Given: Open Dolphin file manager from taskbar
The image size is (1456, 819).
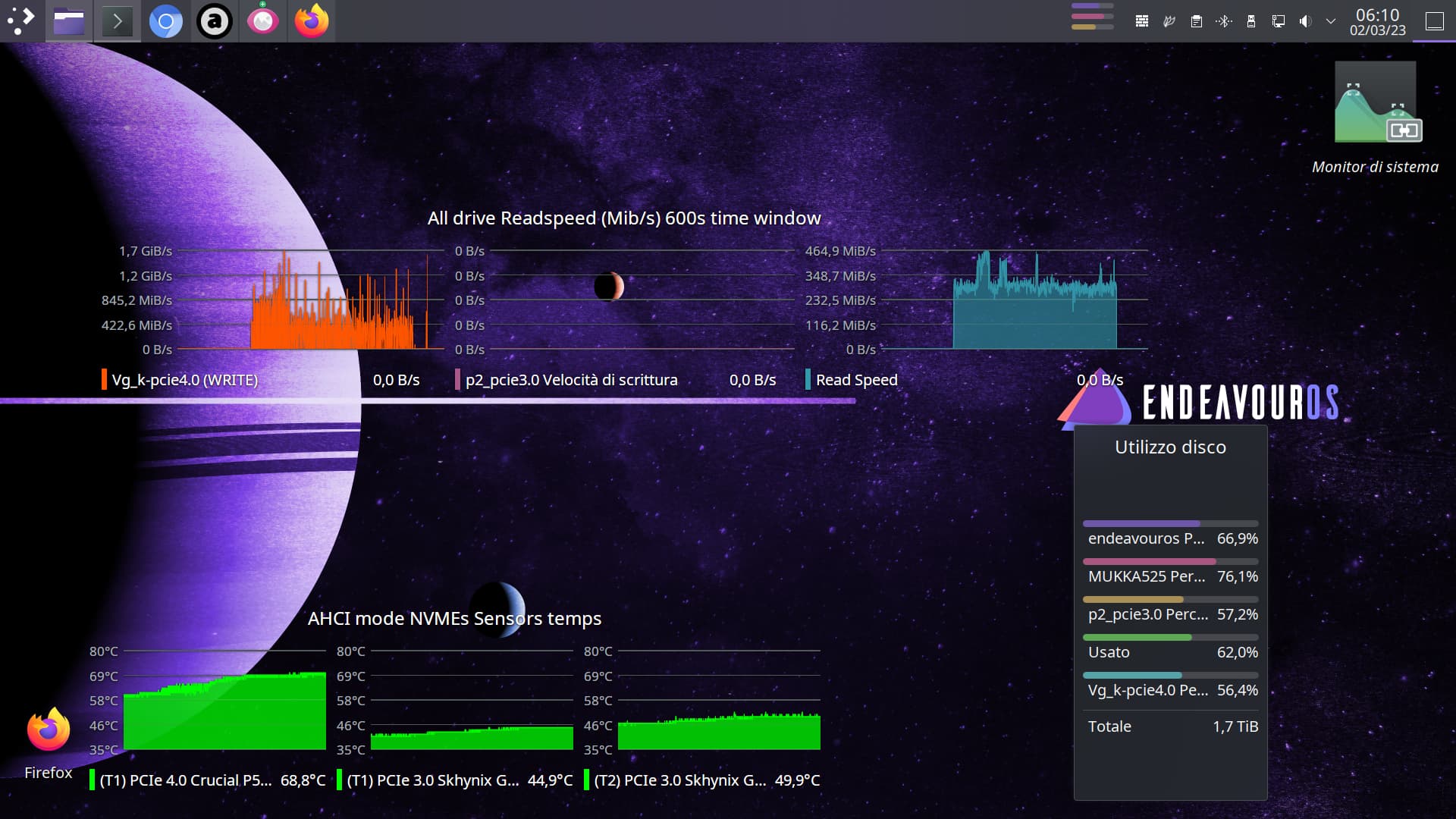Looking at the screenshot, I should click(69, 21).
